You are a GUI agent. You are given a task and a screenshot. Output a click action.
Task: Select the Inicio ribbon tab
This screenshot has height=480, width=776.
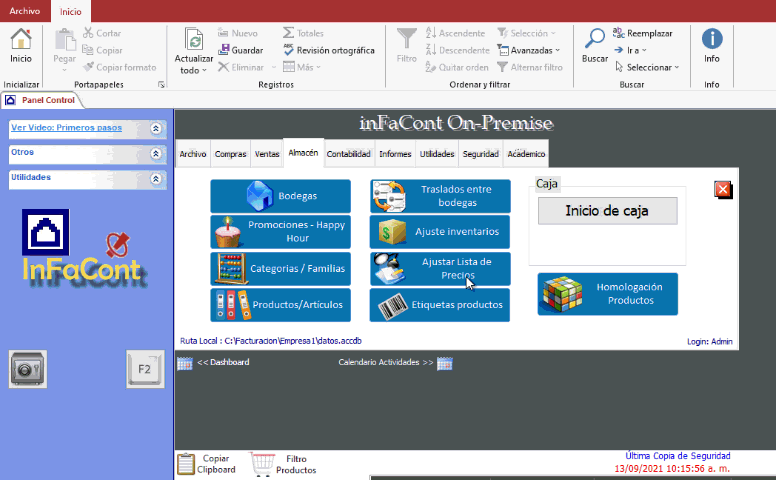coord(70,11)
